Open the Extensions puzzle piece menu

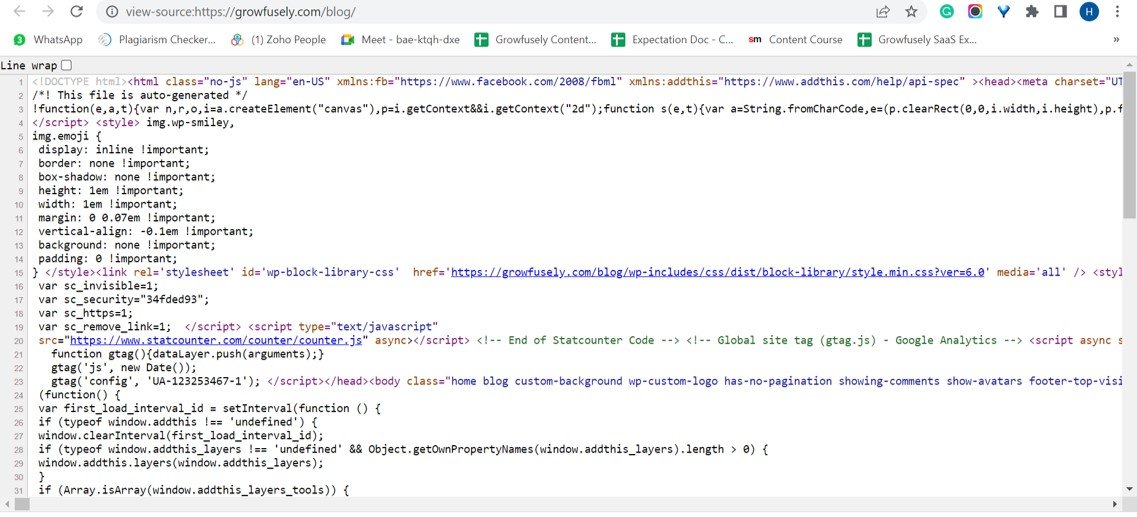point(1032,12)
